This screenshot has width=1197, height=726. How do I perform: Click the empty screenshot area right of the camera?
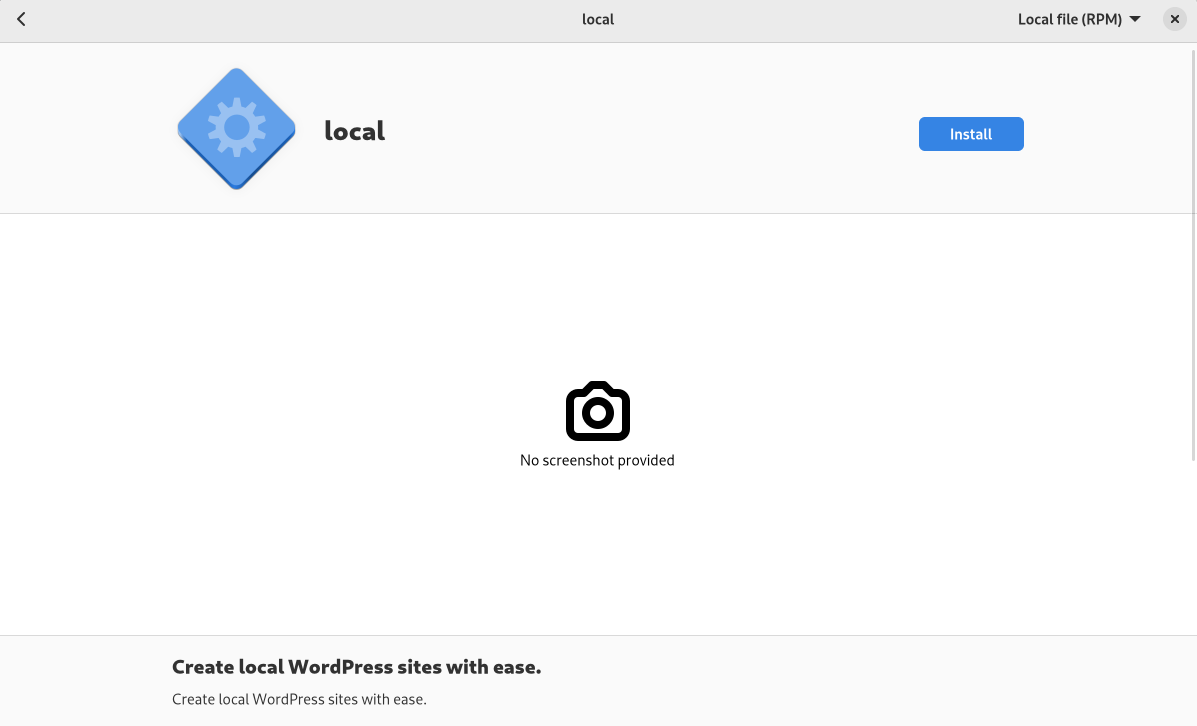[x=900, y=420]
